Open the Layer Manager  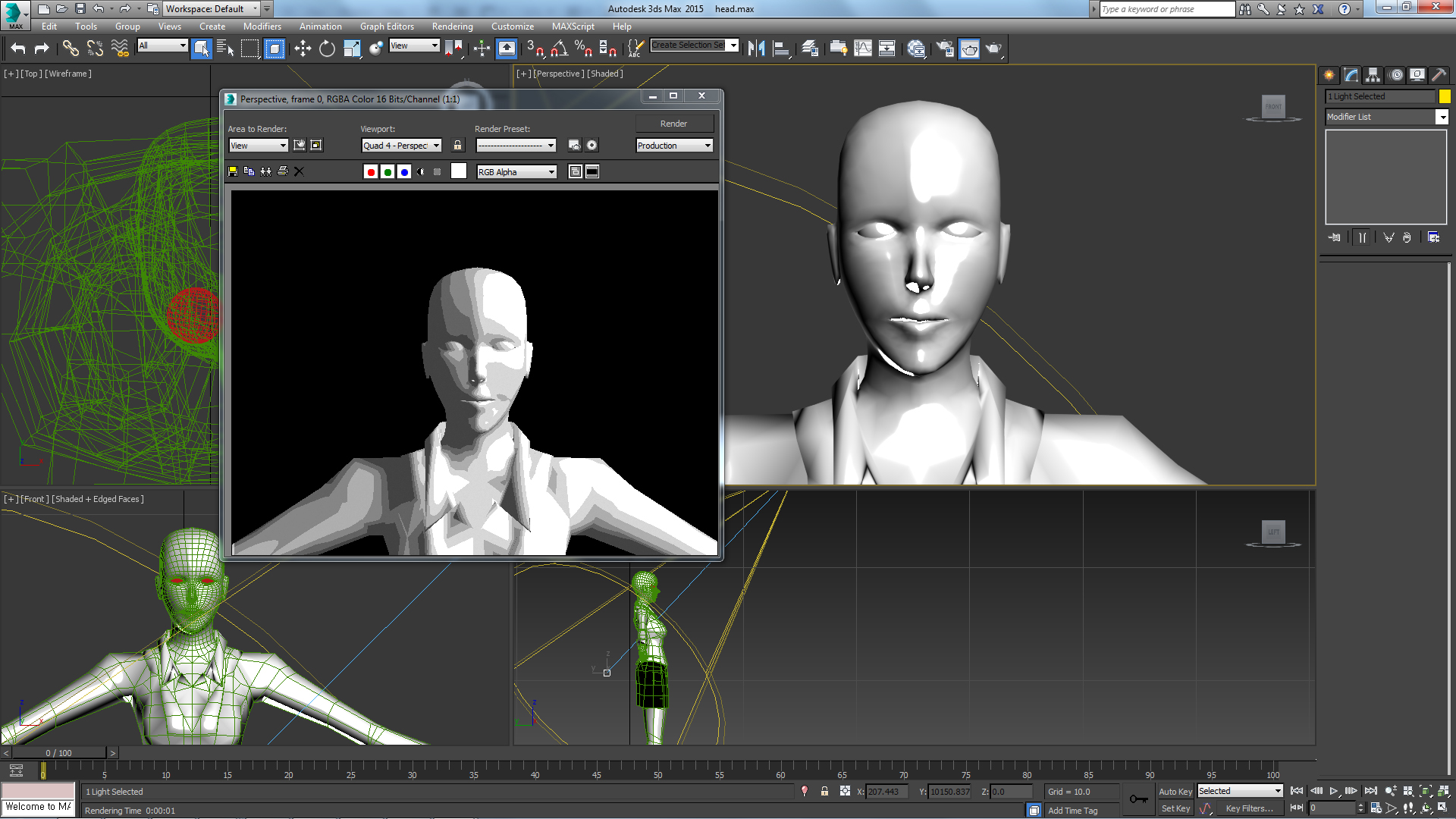click(x=810, y=49)
